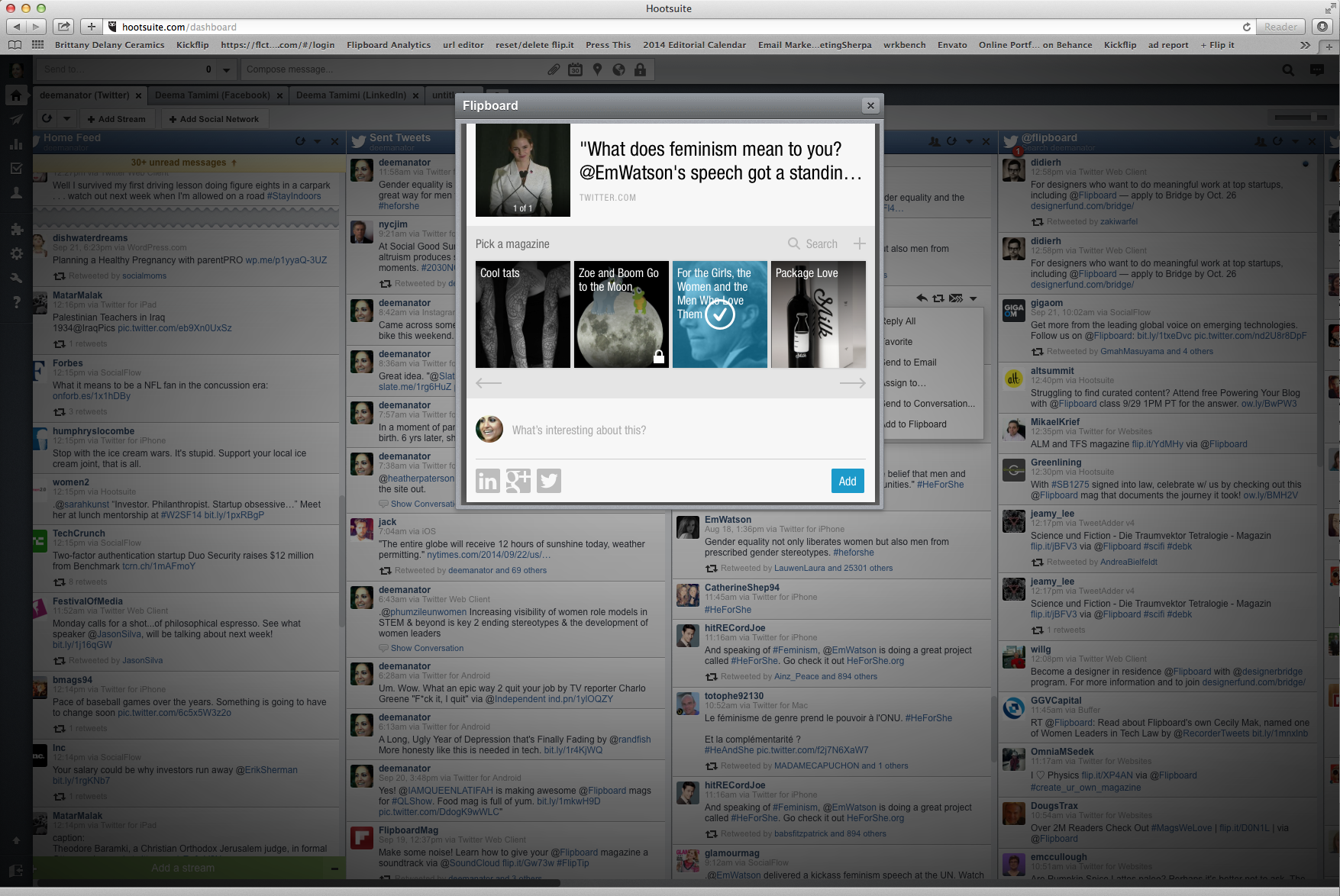The height and width of the screenshot is (896, 1340).
Task: Open Settings gear sidebar icon
Action: (x=16, y=253)
